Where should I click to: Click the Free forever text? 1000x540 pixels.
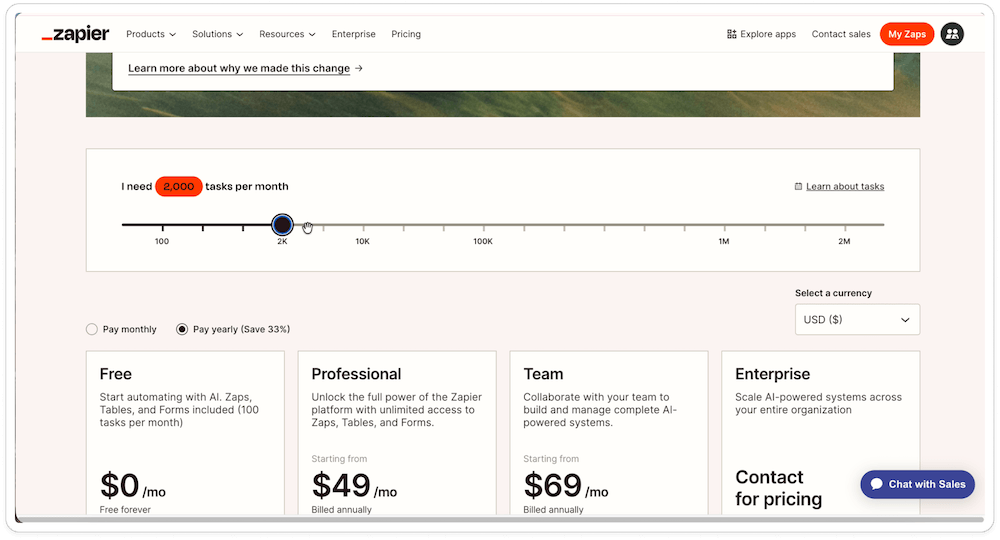[x=125, y=509]
